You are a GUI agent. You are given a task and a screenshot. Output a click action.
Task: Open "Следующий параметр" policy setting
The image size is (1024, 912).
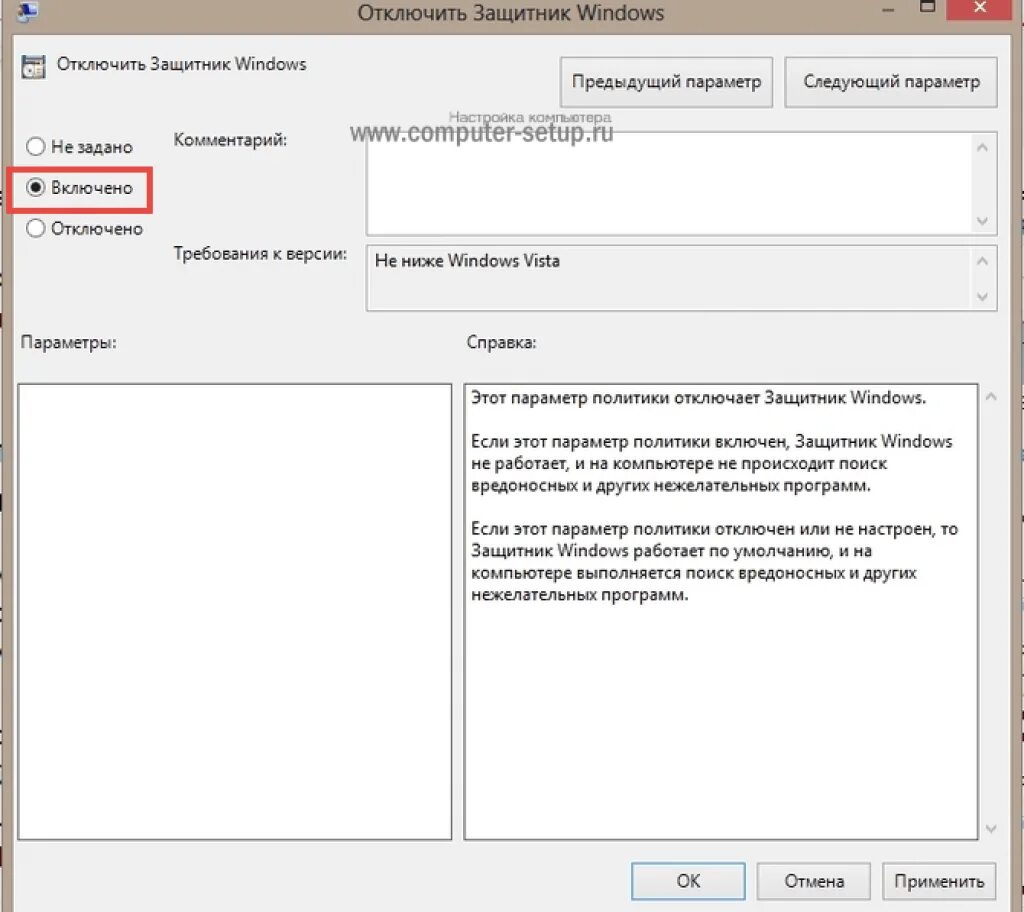click(891, 82)
